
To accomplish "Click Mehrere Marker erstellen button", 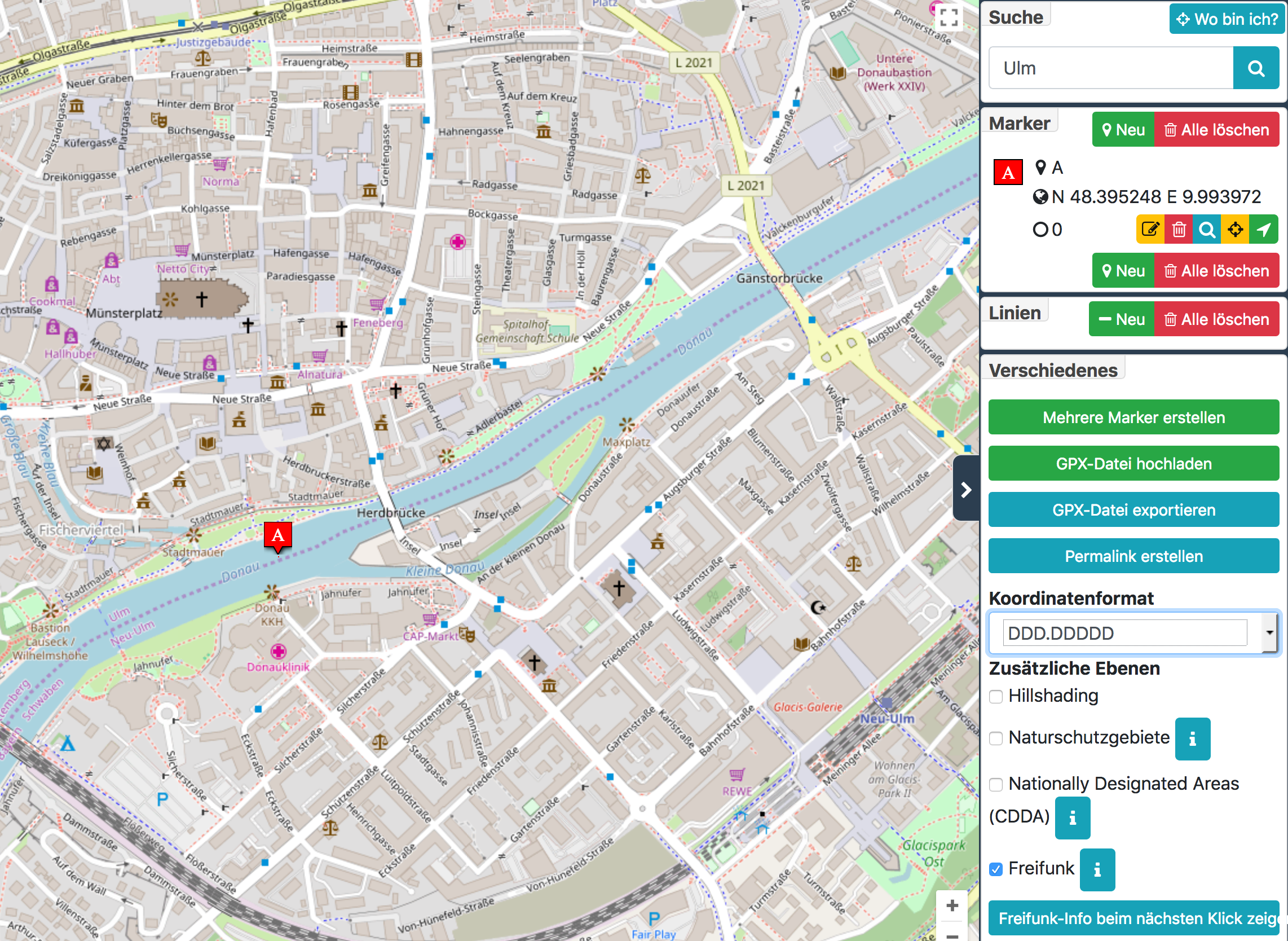I will click(1133, 417).
